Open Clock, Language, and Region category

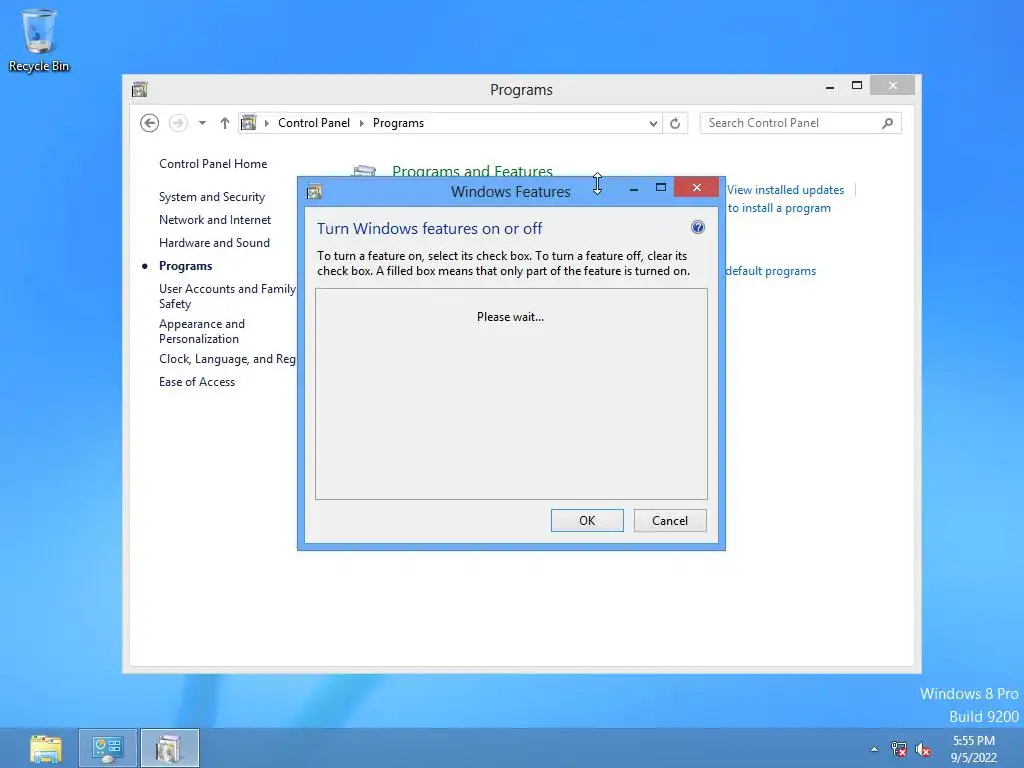(227, 359)
